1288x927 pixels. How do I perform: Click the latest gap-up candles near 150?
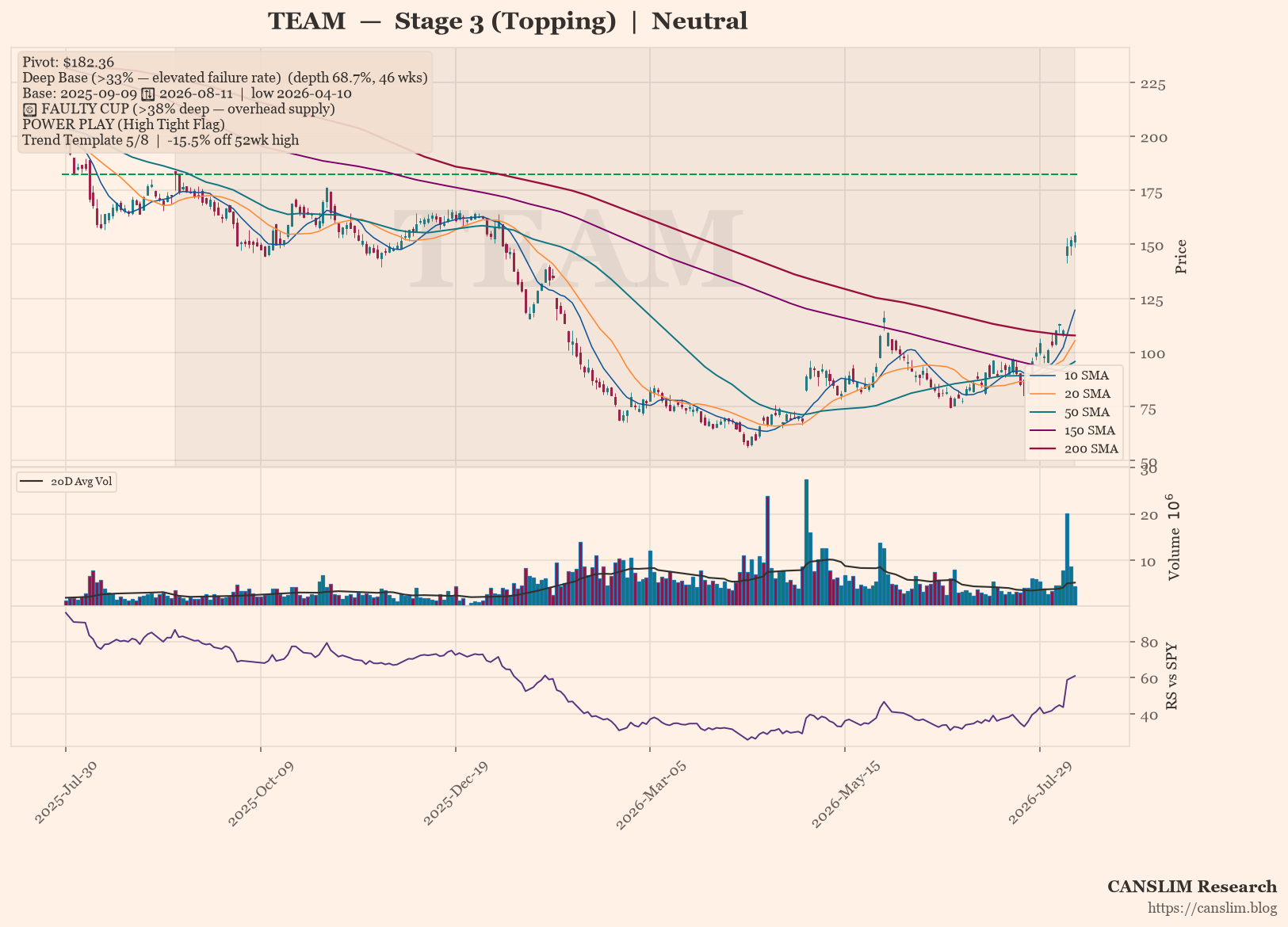[x=1072, y=246]
